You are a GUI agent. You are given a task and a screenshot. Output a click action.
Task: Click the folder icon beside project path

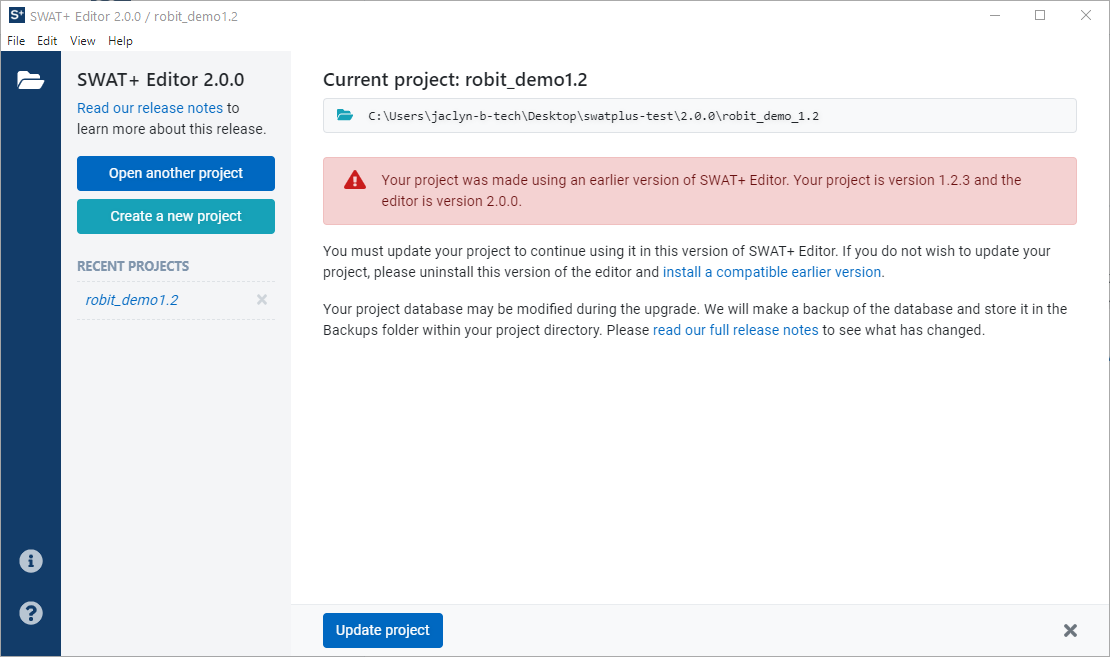tap(345, 116)
